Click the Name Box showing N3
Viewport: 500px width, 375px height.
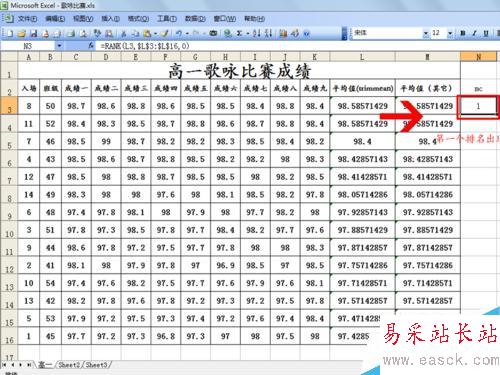[x=28, y=46]
